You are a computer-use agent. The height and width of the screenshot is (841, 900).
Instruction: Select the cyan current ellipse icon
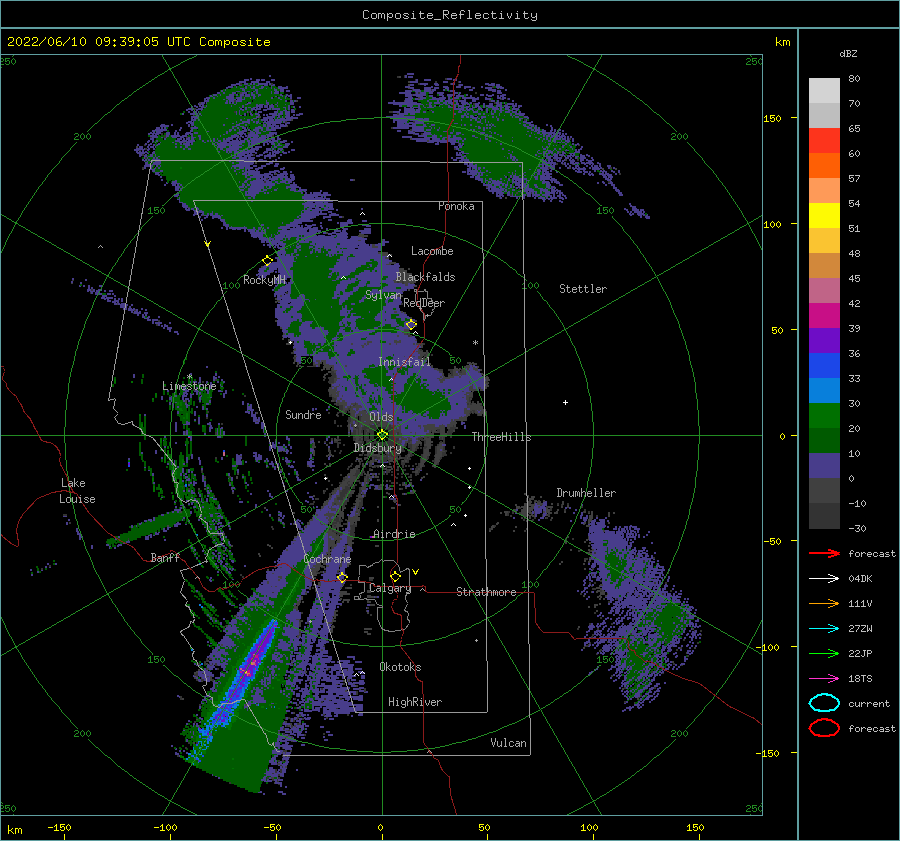coord(824,703)
